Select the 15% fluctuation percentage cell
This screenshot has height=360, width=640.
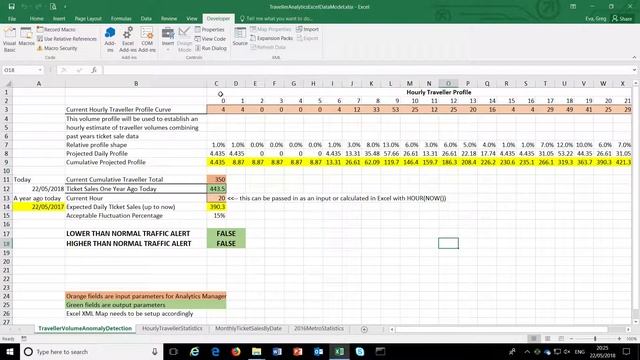[x=216, y=216]
